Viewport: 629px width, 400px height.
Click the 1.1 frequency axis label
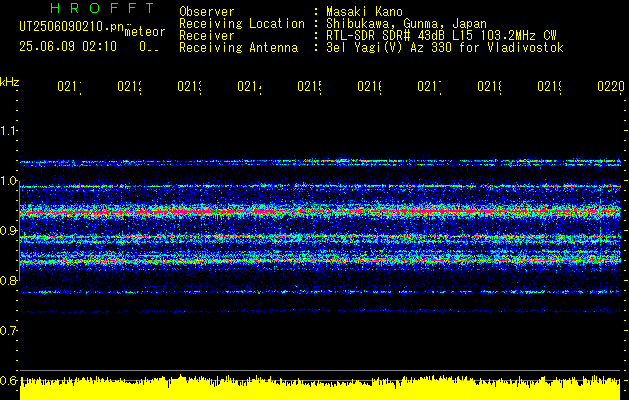coord(8,131)
